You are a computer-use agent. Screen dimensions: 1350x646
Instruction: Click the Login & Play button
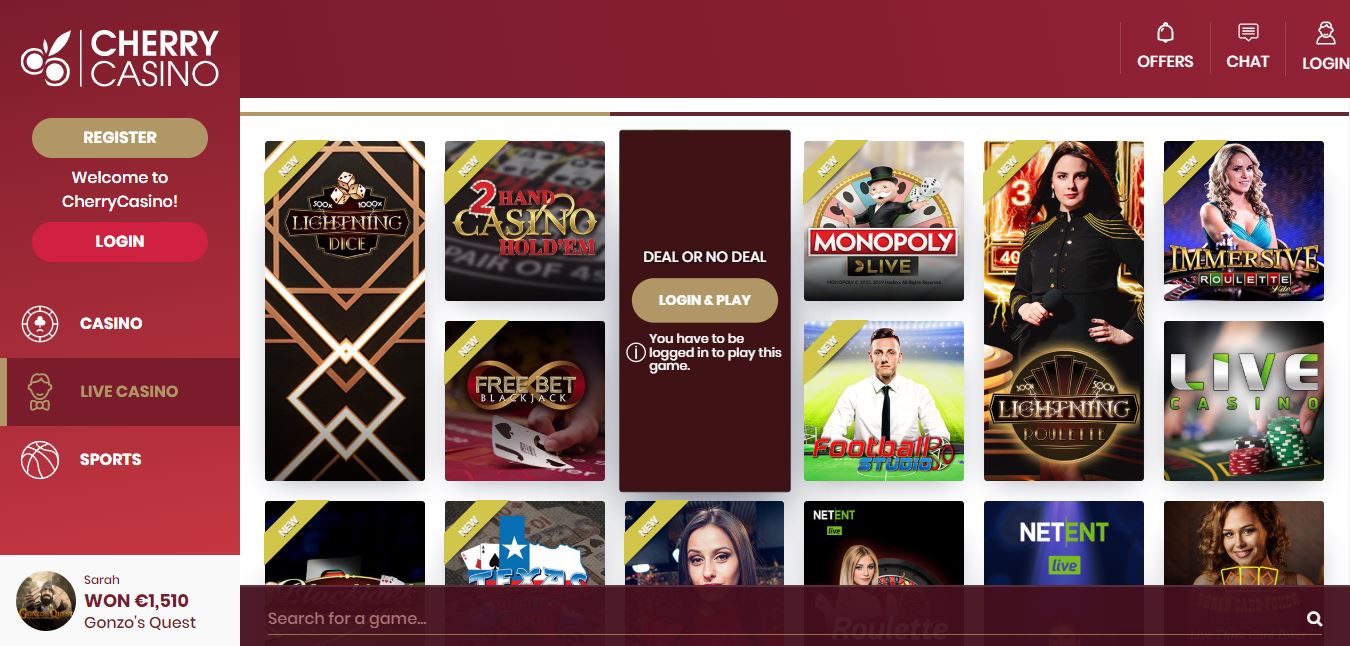pyautogui.click(x=705, y=300)
